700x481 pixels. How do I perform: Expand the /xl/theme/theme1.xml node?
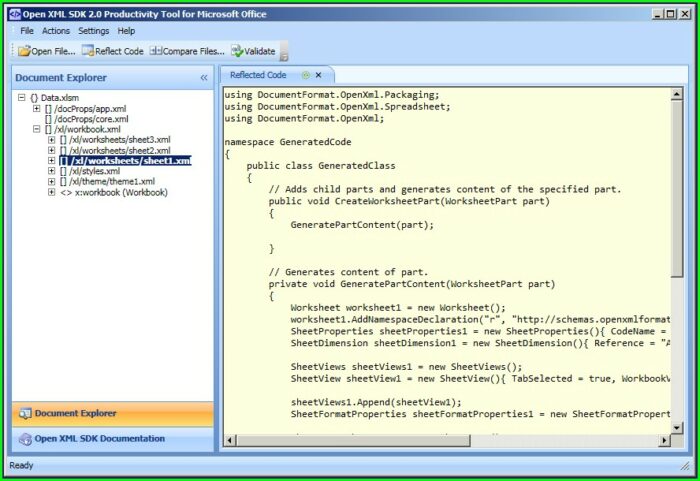click(52, 182)
